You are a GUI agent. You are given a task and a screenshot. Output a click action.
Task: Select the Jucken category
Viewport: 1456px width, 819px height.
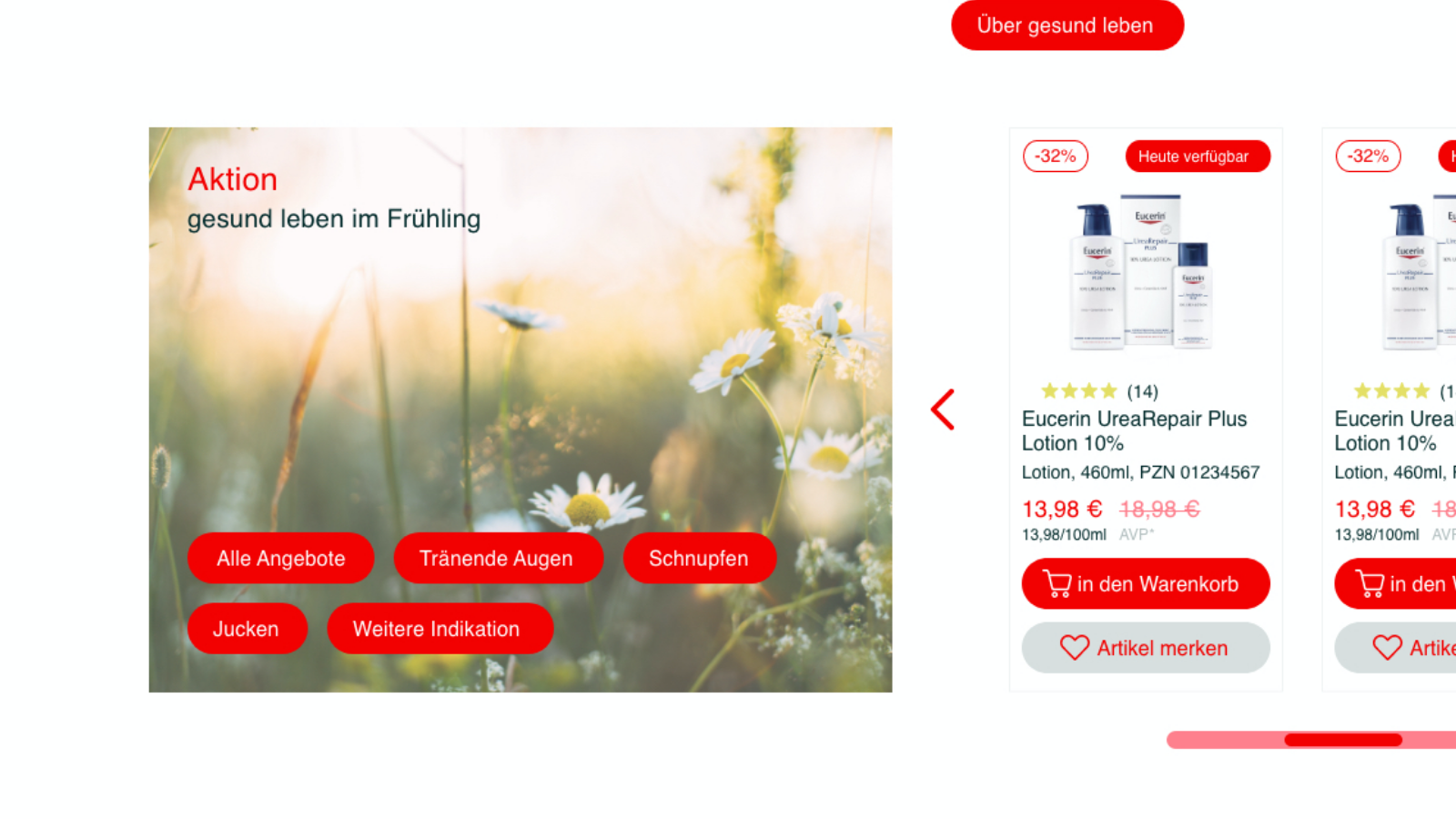pyautogui.click(x=247, y=628)
